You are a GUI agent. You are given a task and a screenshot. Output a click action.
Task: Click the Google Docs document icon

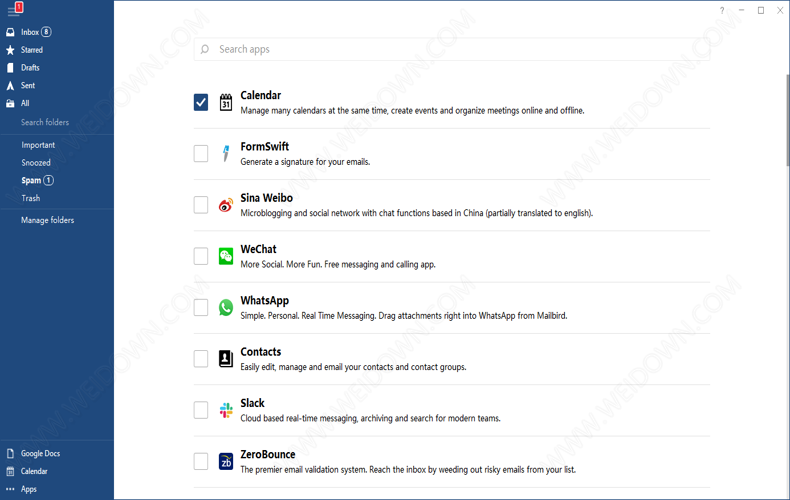point(10,454)
